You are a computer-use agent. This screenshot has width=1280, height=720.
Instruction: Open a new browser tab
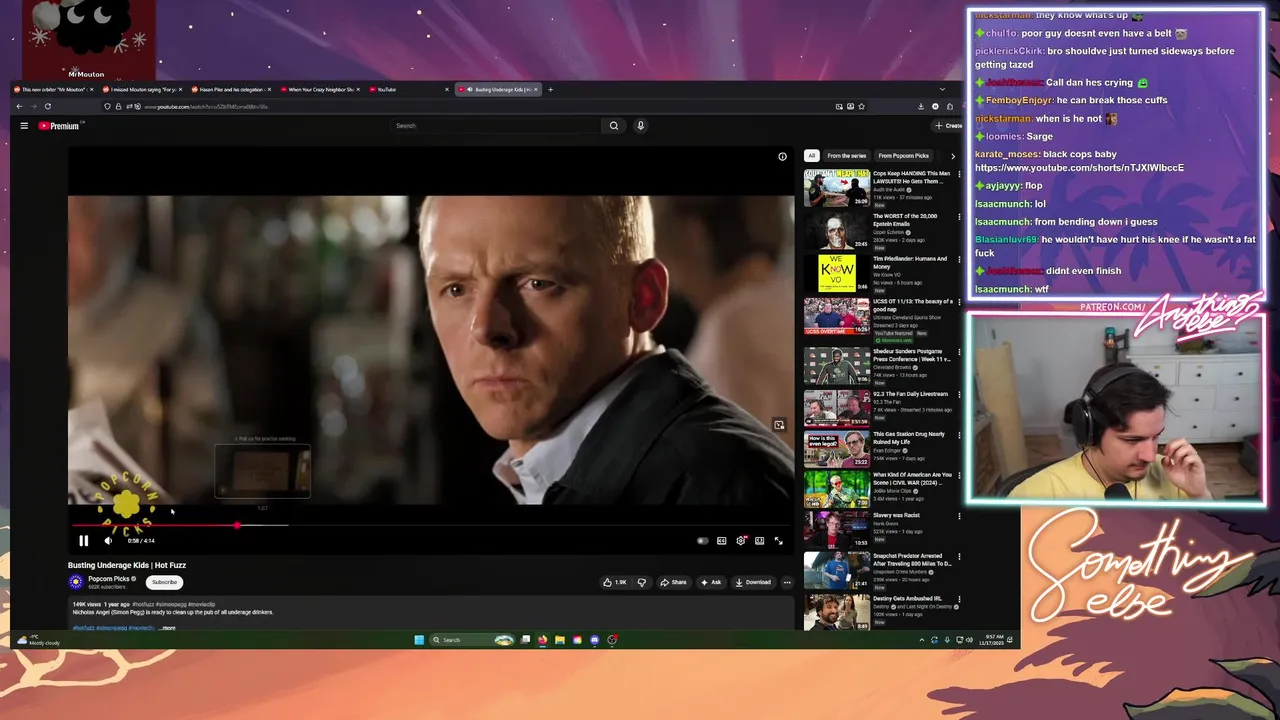coord(550,89)
